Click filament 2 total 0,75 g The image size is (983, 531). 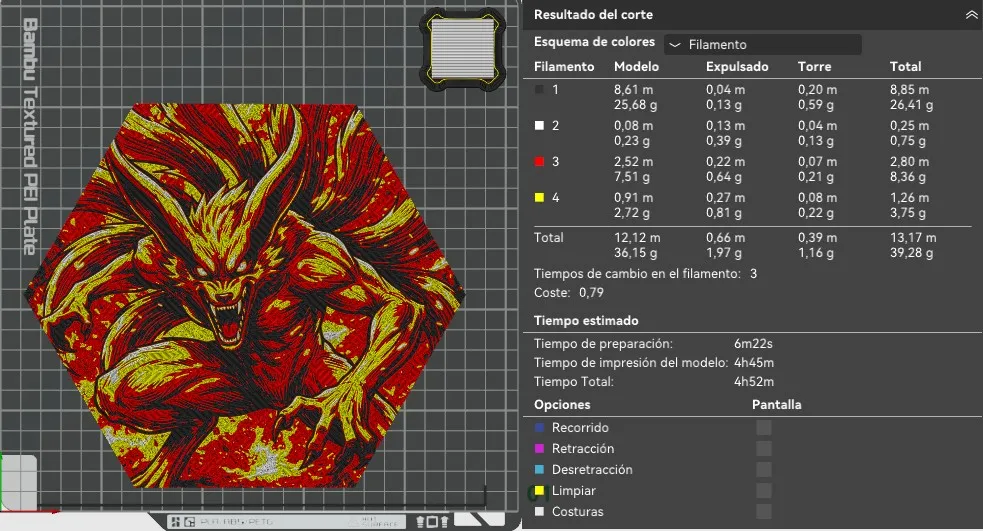pos(908,140)
